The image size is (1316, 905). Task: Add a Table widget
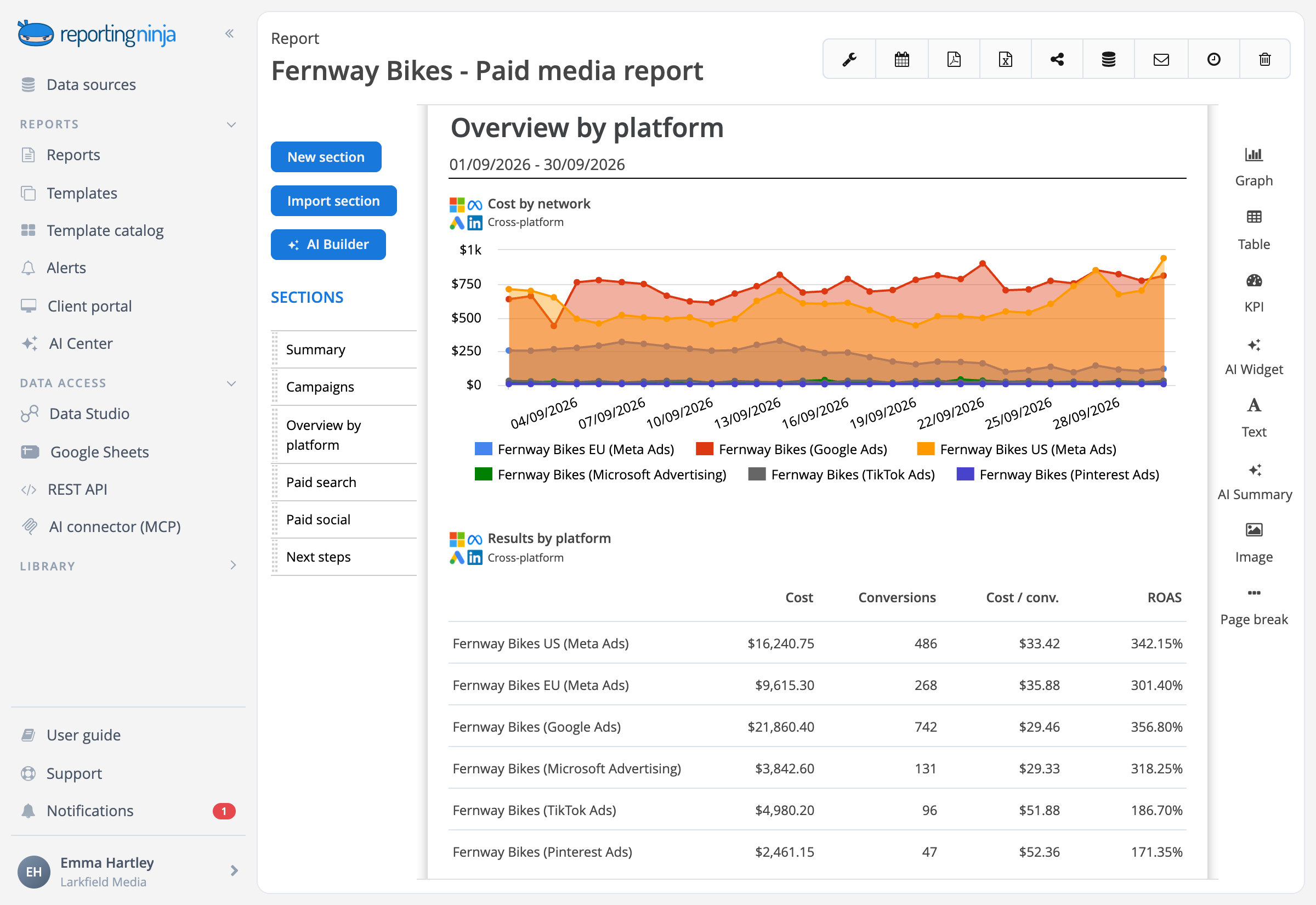[x=1253, y=230]
